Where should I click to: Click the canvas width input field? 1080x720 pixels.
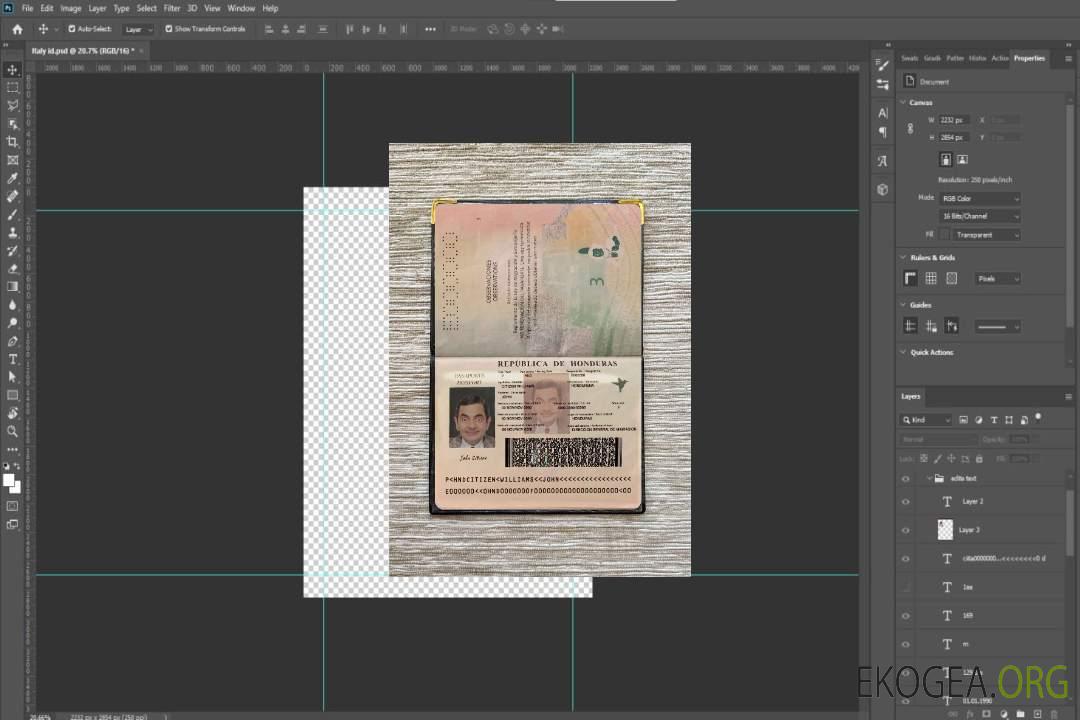click(x=954, y=120)
